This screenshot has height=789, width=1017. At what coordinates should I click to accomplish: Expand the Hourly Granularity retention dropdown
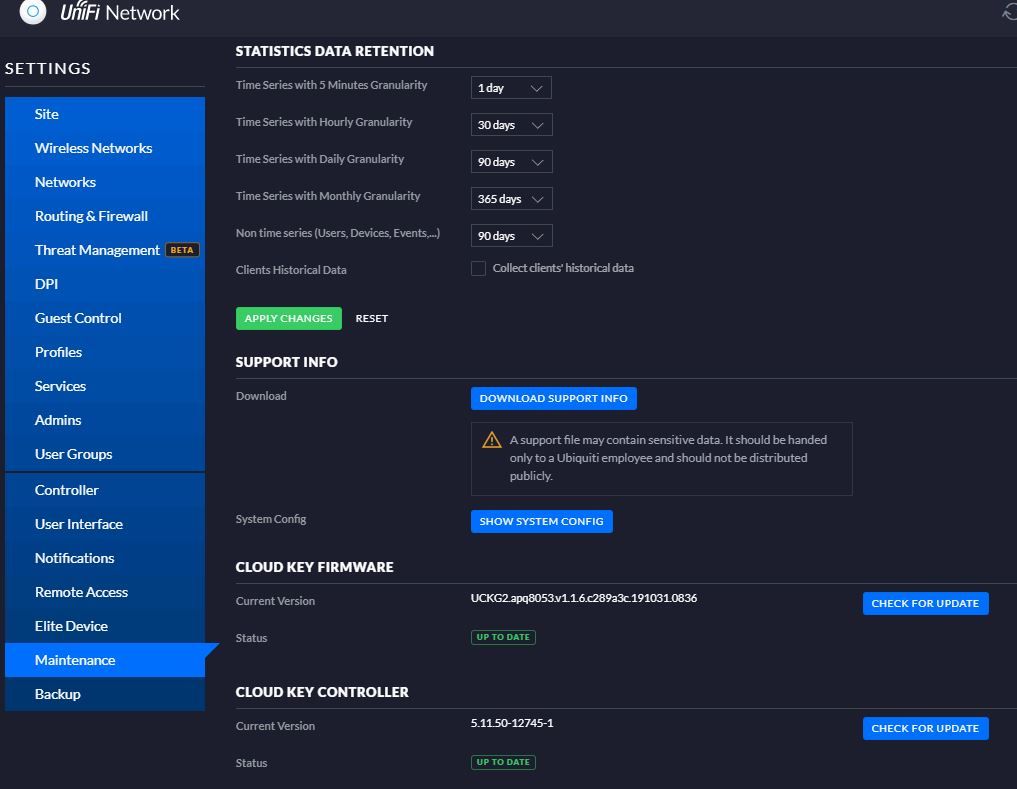511,125
